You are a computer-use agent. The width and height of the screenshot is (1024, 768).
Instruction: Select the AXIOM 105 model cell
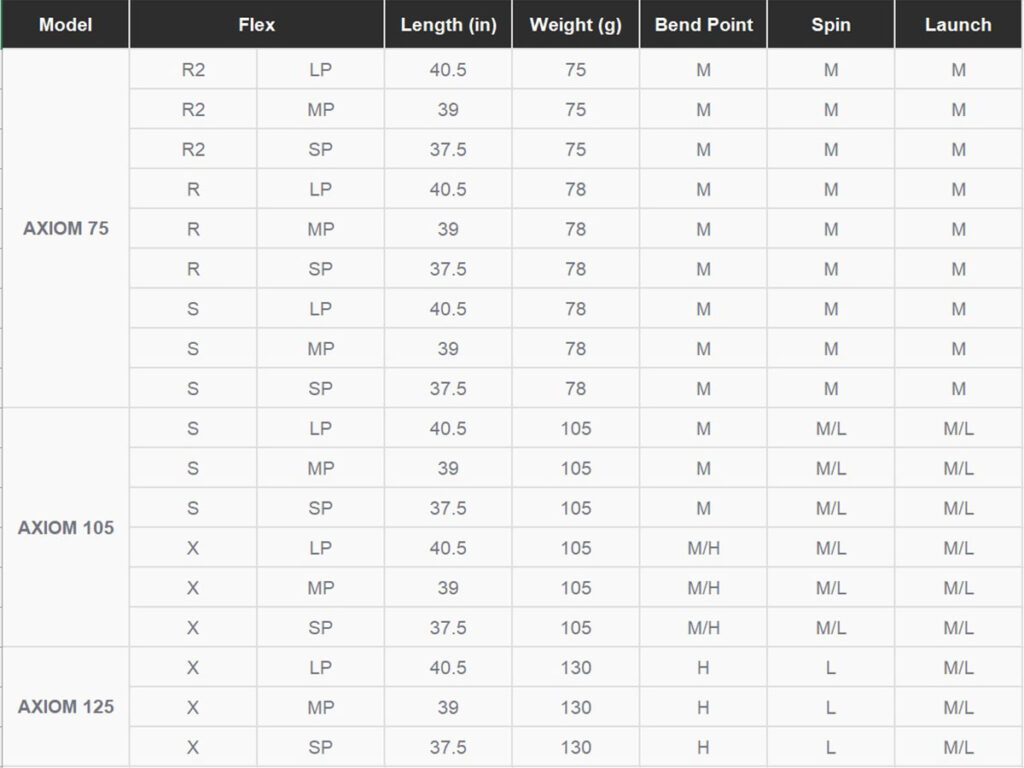point(65,528)
